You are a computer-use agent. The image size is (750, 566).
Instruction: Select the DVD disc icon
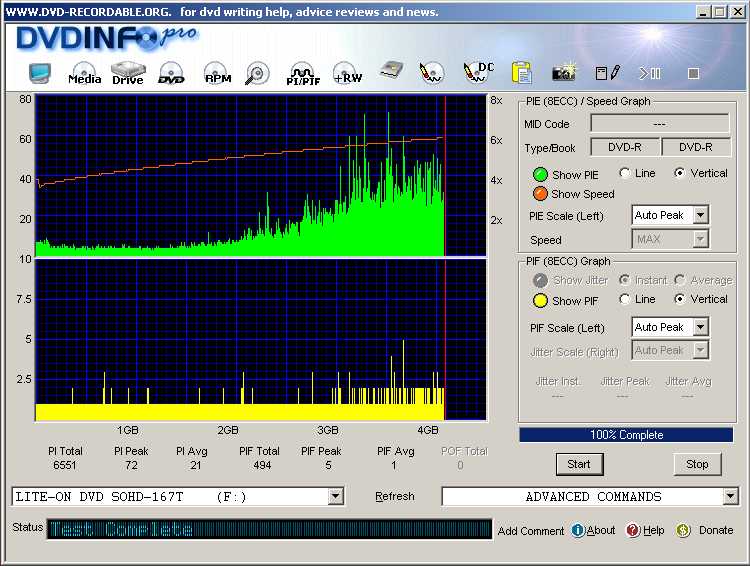[171, 73]
